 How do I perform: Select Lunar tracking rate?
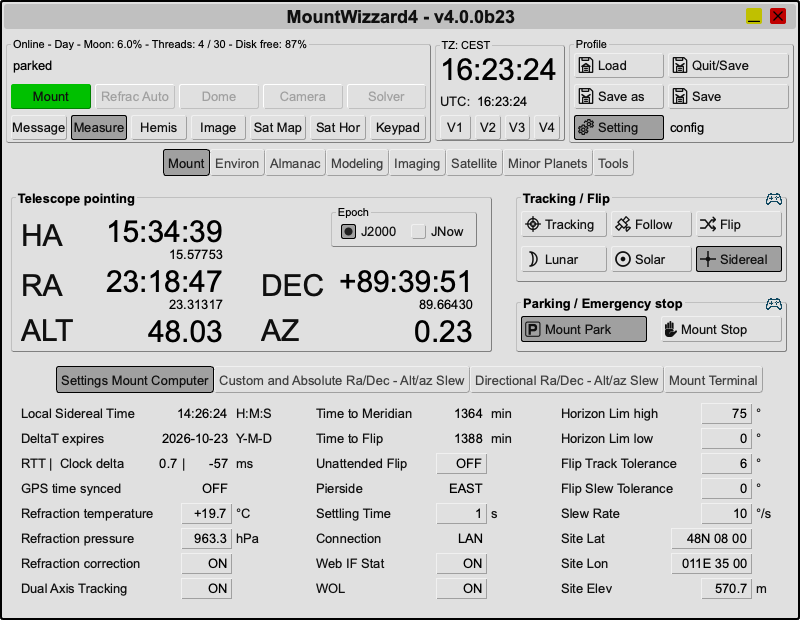coord(563,259)
